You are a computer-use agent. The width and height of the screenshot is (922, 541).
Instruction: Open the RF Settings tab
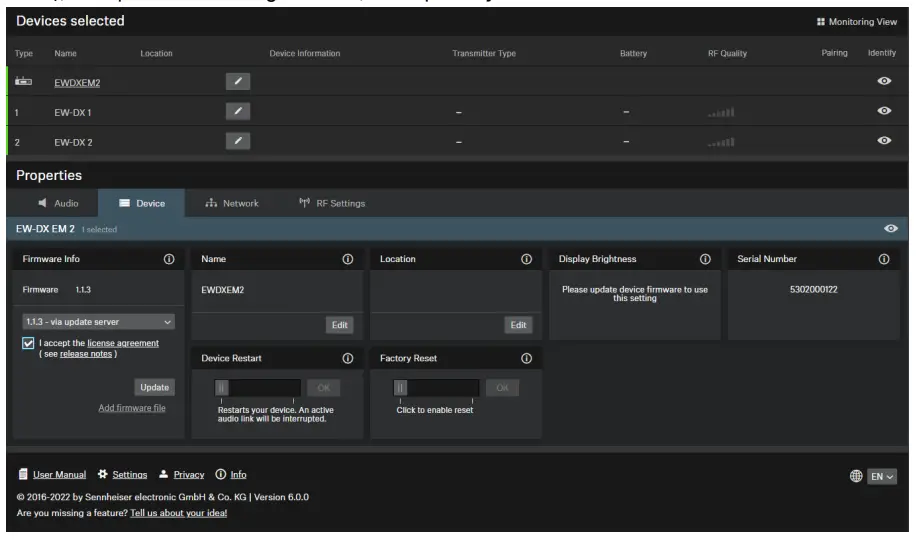[x=332, y=203]
